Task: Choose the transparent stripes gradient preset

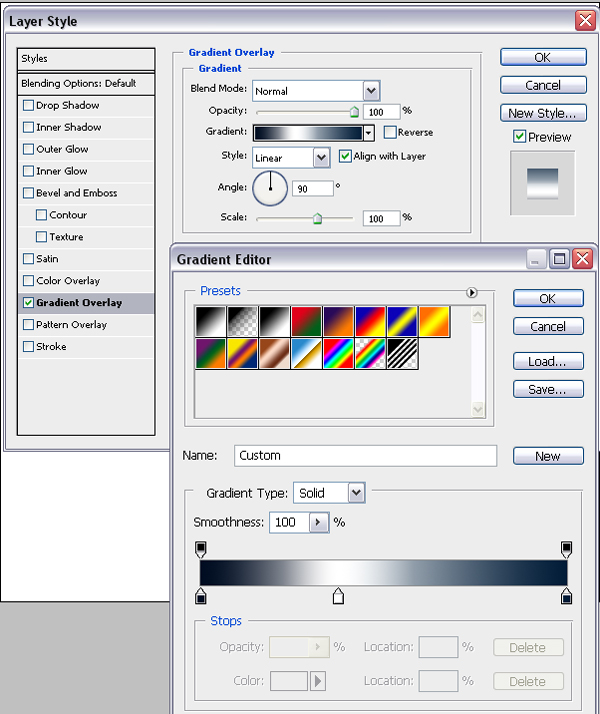Action: tap(402, 353)
